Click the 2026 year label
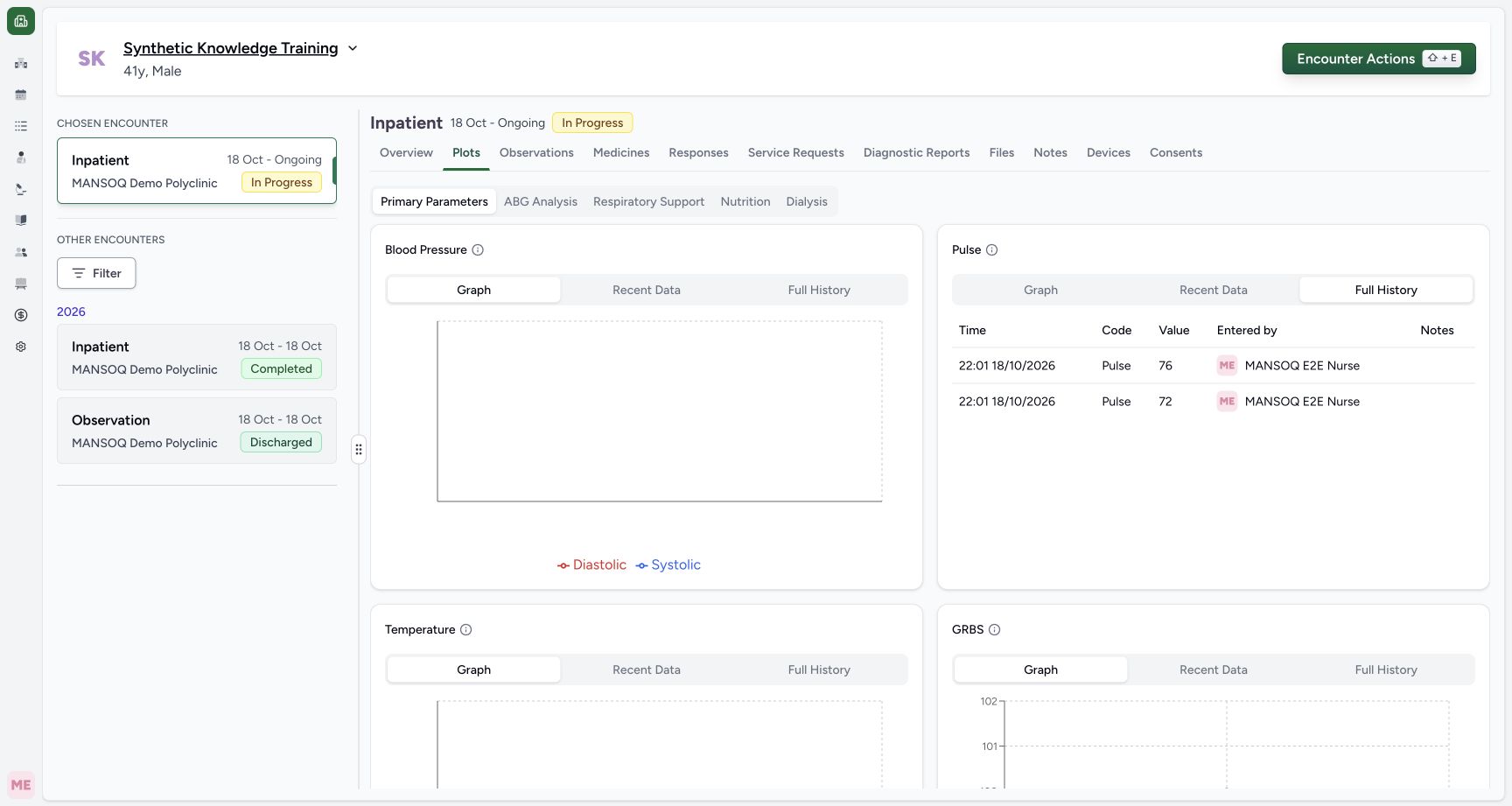 [71, 312]
